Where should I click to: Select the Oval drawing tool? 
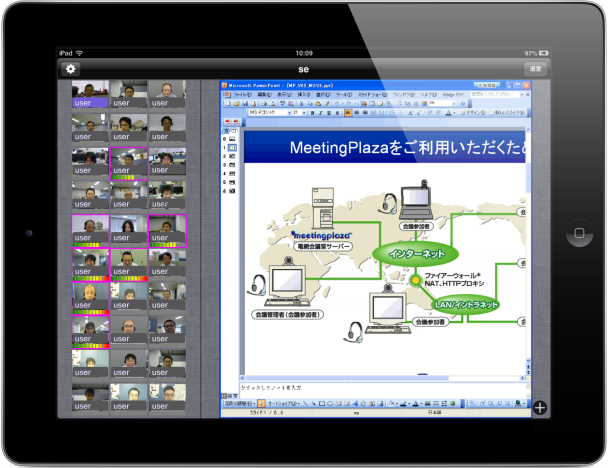330,403
